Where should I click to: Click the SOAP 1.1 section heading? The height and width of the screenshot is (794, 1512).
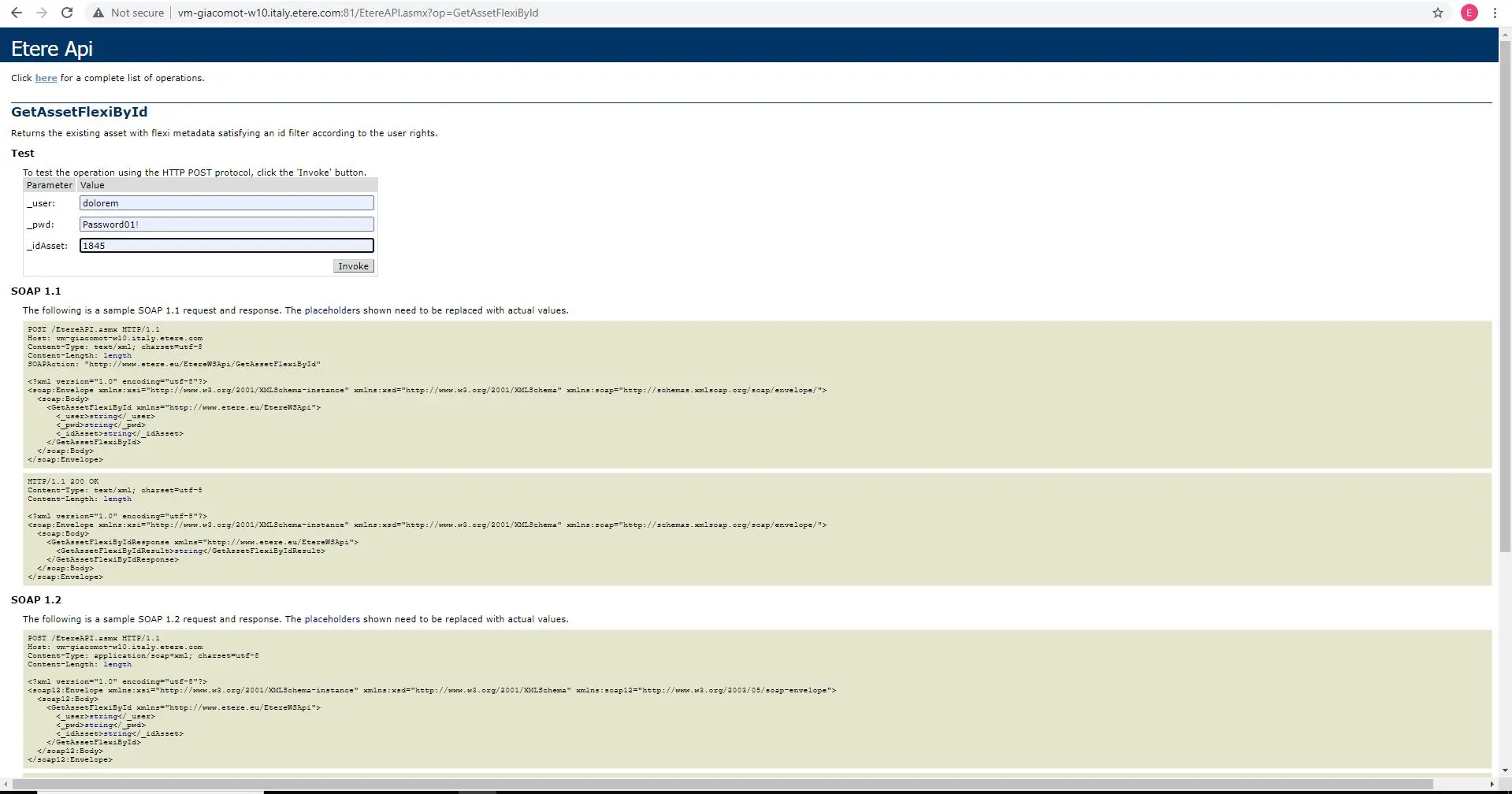[35, 291]
